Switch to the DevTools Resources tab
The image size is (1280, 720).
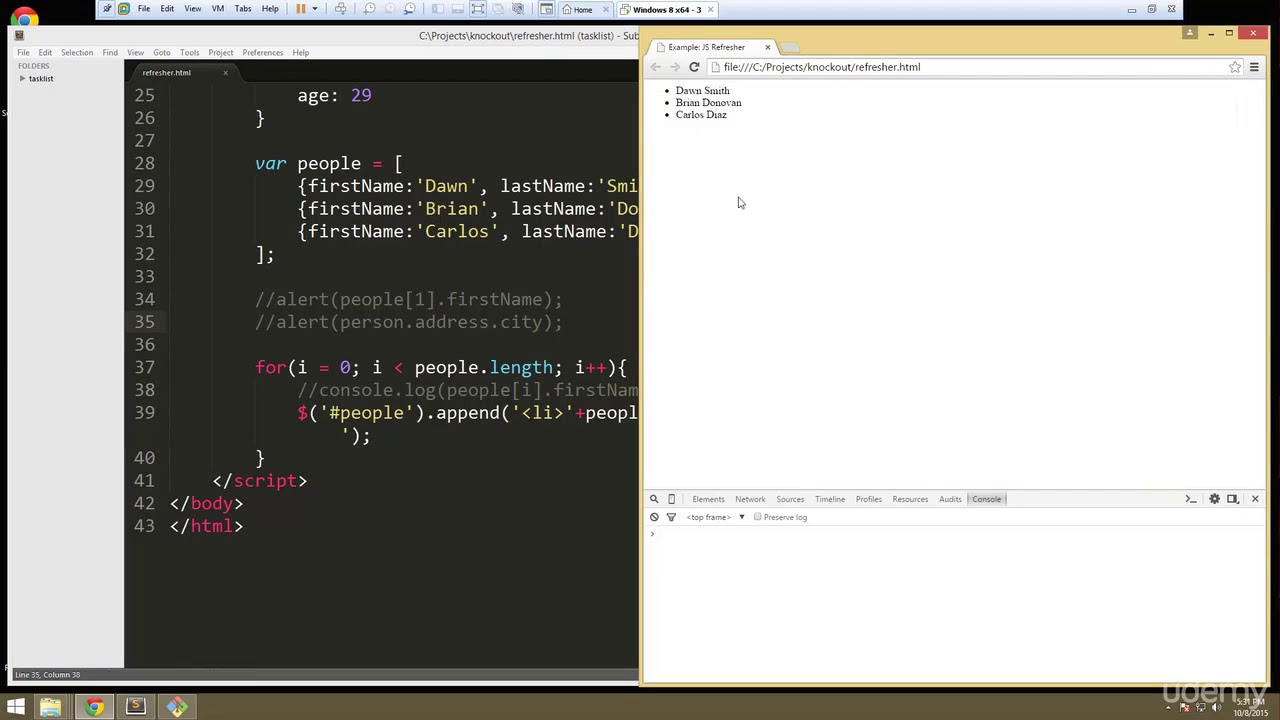tap(910, 499)
